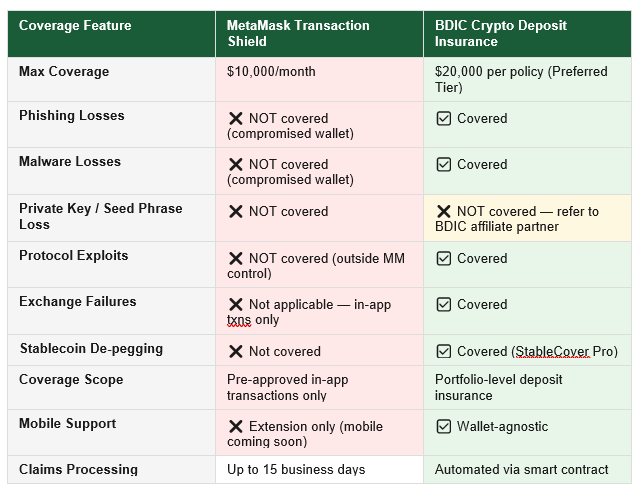Click the Covered checkbox for Phishing Losses

tap(444, 118)
